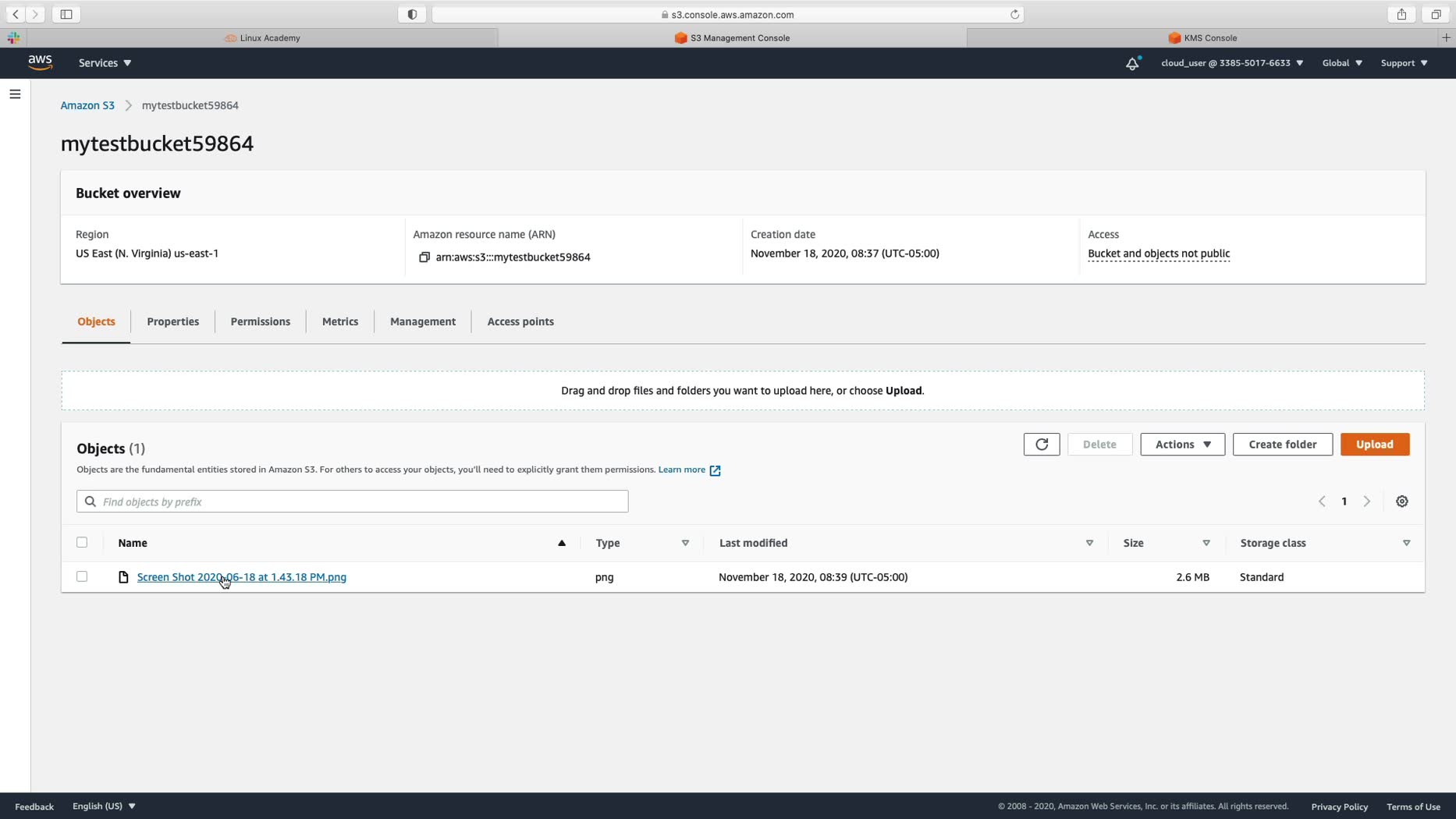
Task: Click the Create folder button
Action: coord(1283,445)
